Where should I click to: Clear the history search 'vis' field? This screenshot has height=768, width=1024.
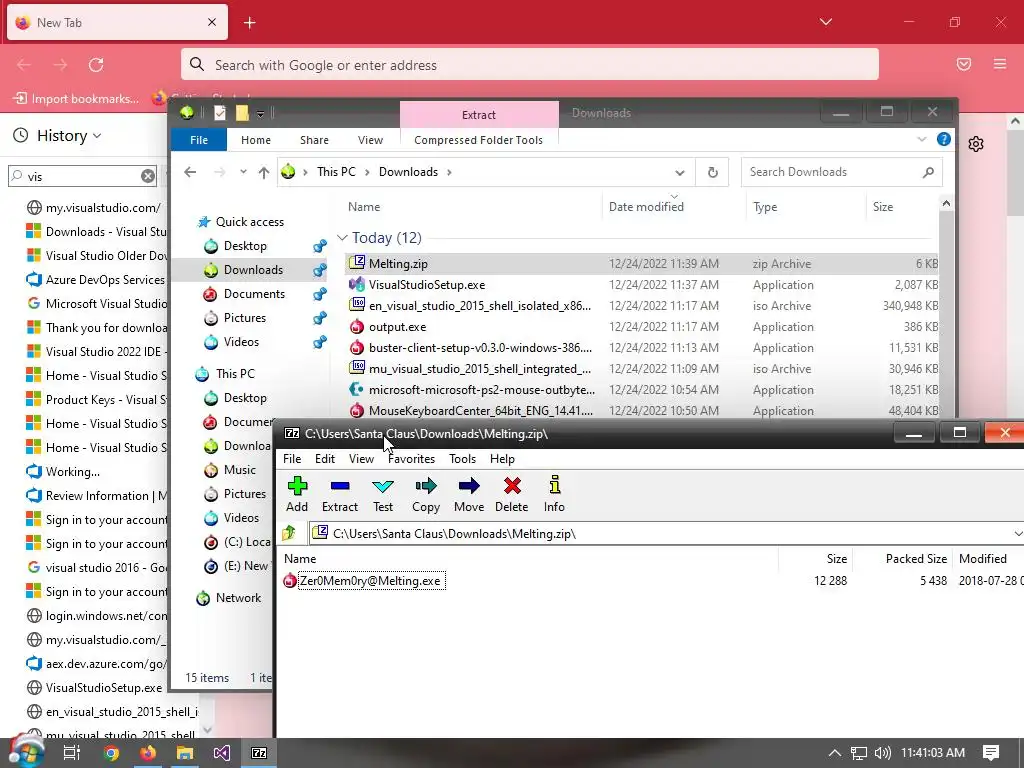pyautogui.click(x=148, y=176)
